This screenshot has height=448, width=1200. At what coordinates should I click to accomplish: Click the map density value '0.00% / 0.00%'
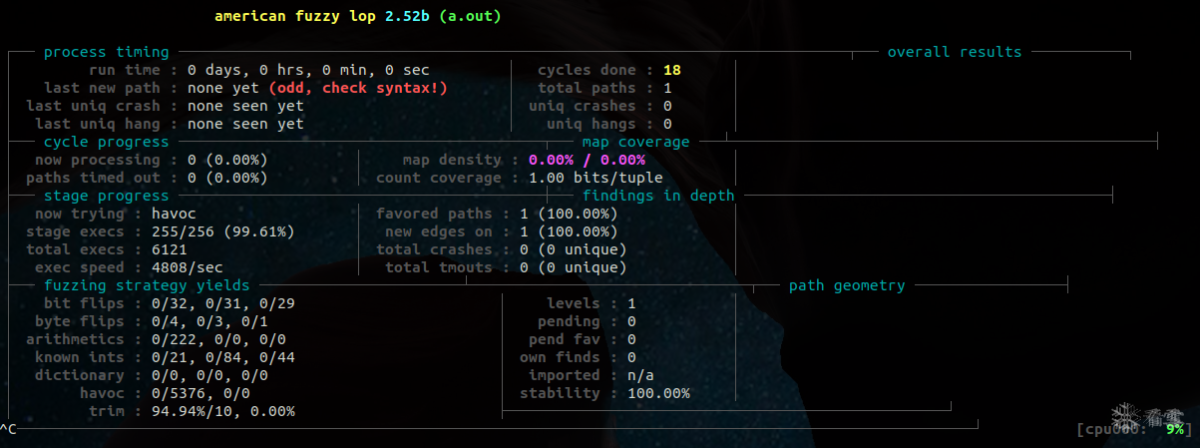pos(587,160)
